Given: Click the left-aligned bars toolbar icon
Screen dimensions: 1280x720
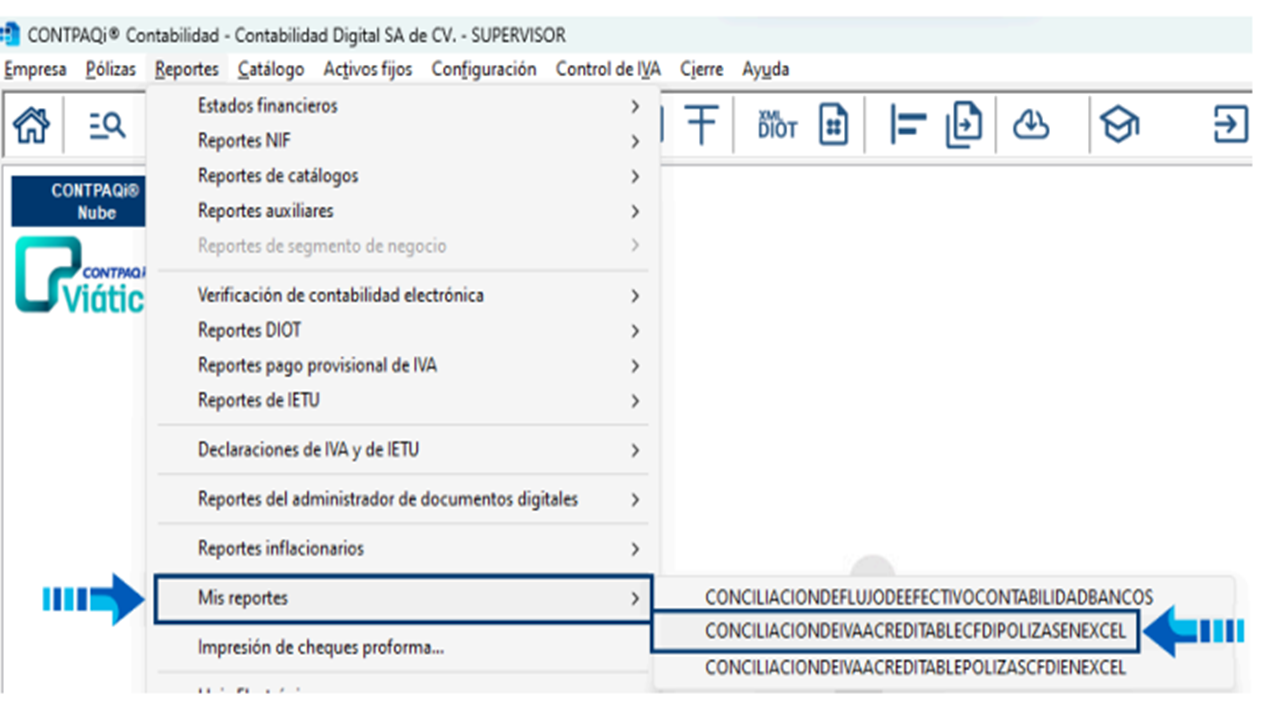Looking at the screenshot, I should [x=908, y=126].
